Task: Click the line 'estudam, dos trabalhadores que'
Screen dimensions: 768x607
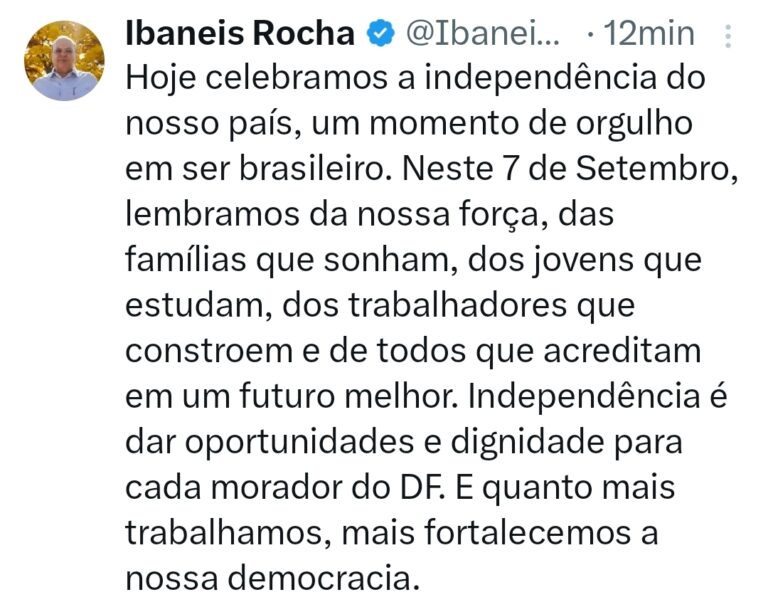Action: 380,306
